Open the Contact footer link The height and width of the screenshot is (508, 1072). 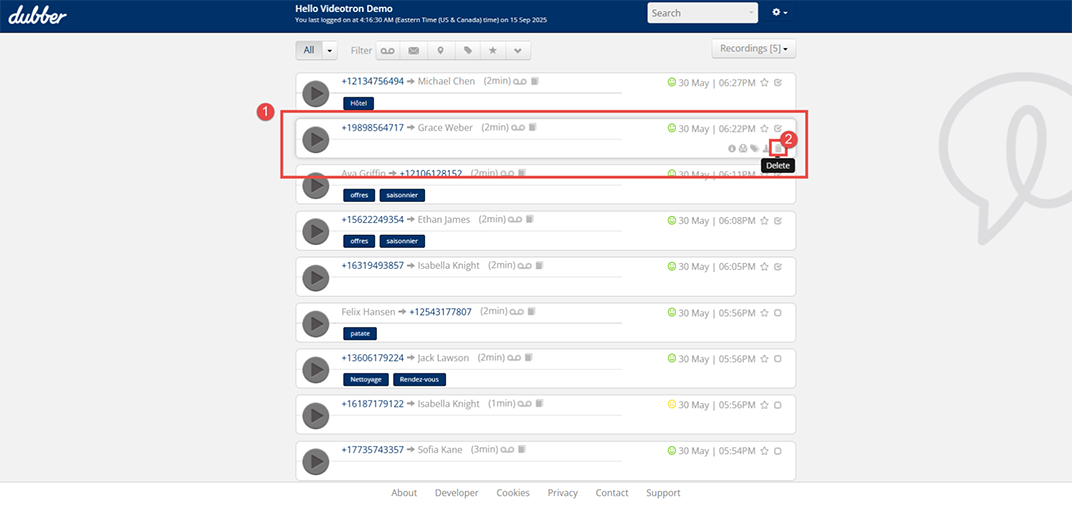[x=612, y=493]
